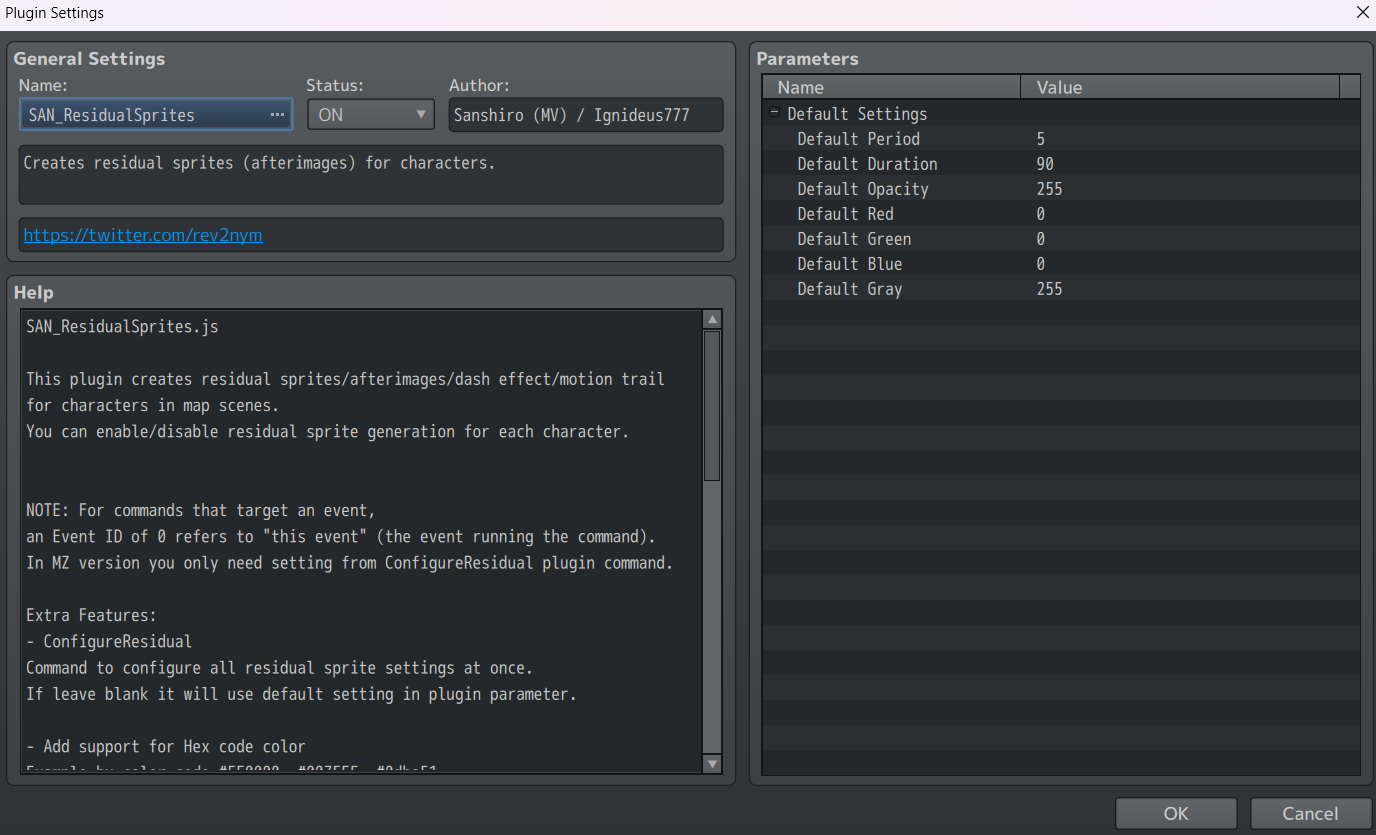Click the Help scrollbar up arrow

(x=712, y=320)
